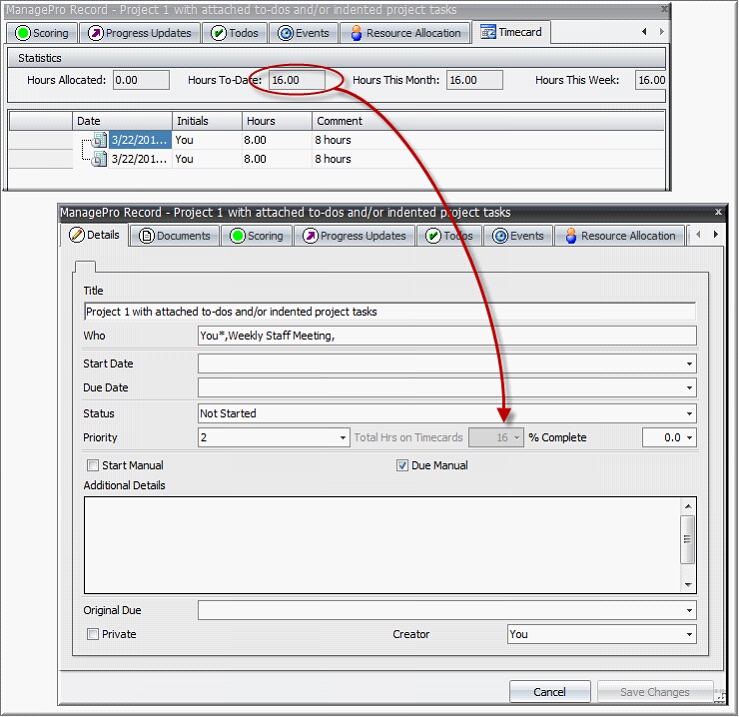Click timecard icon of first 3/22 row
Viewport: 739px width, 717px height.
99,140
